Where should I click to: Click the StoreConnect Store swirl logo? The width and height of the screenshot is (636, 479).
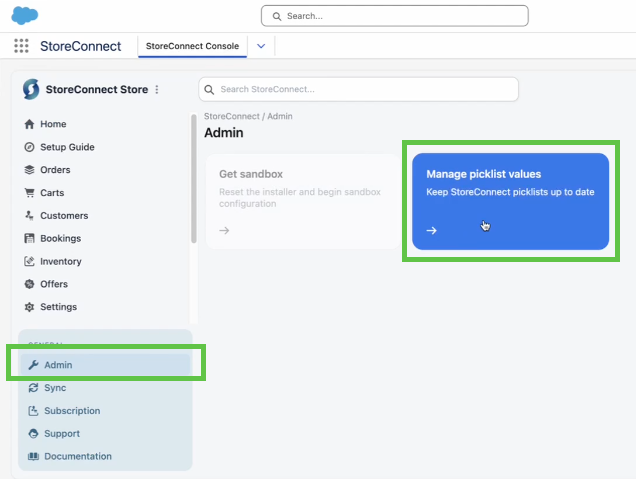pos(31,89)
